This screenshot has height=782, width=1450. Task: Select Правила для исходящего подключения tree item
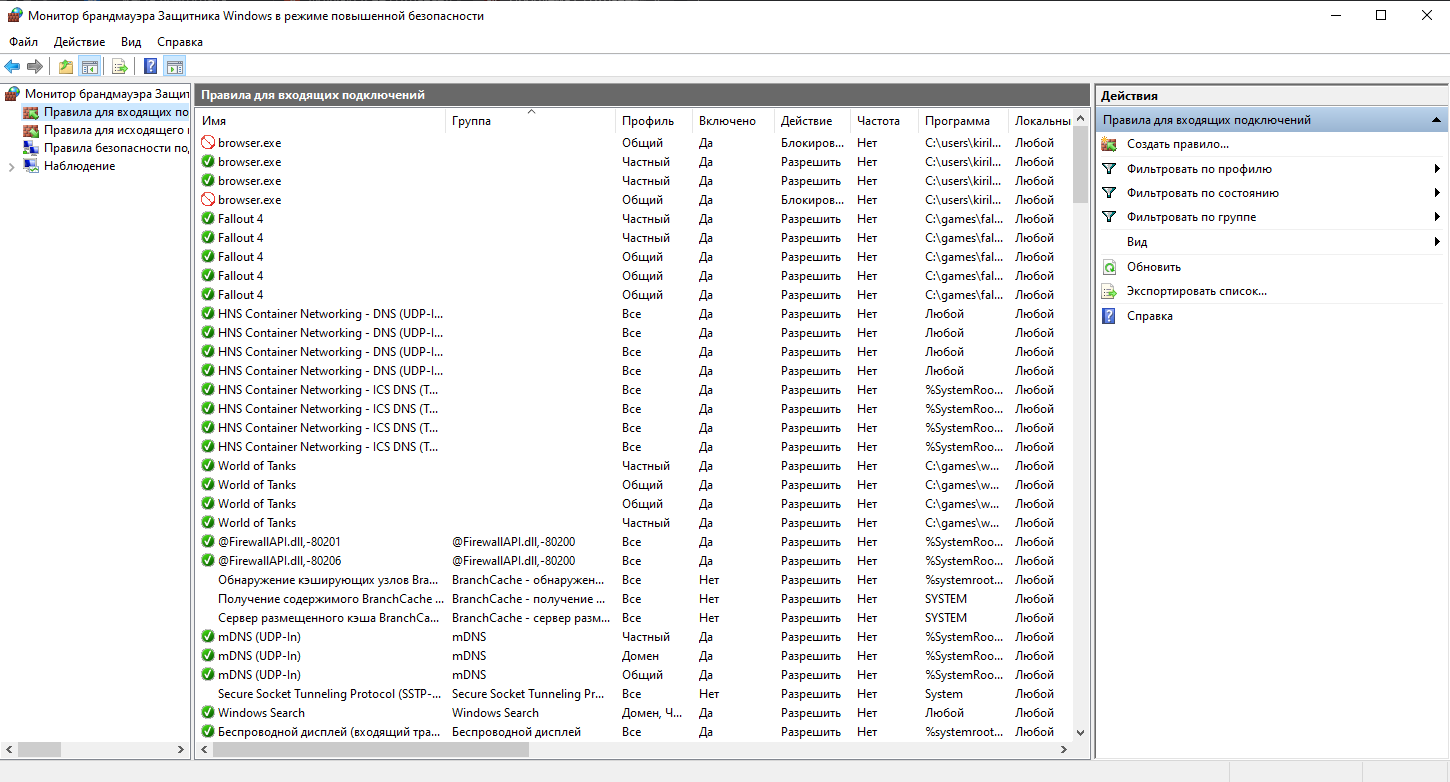click(115, 130)
